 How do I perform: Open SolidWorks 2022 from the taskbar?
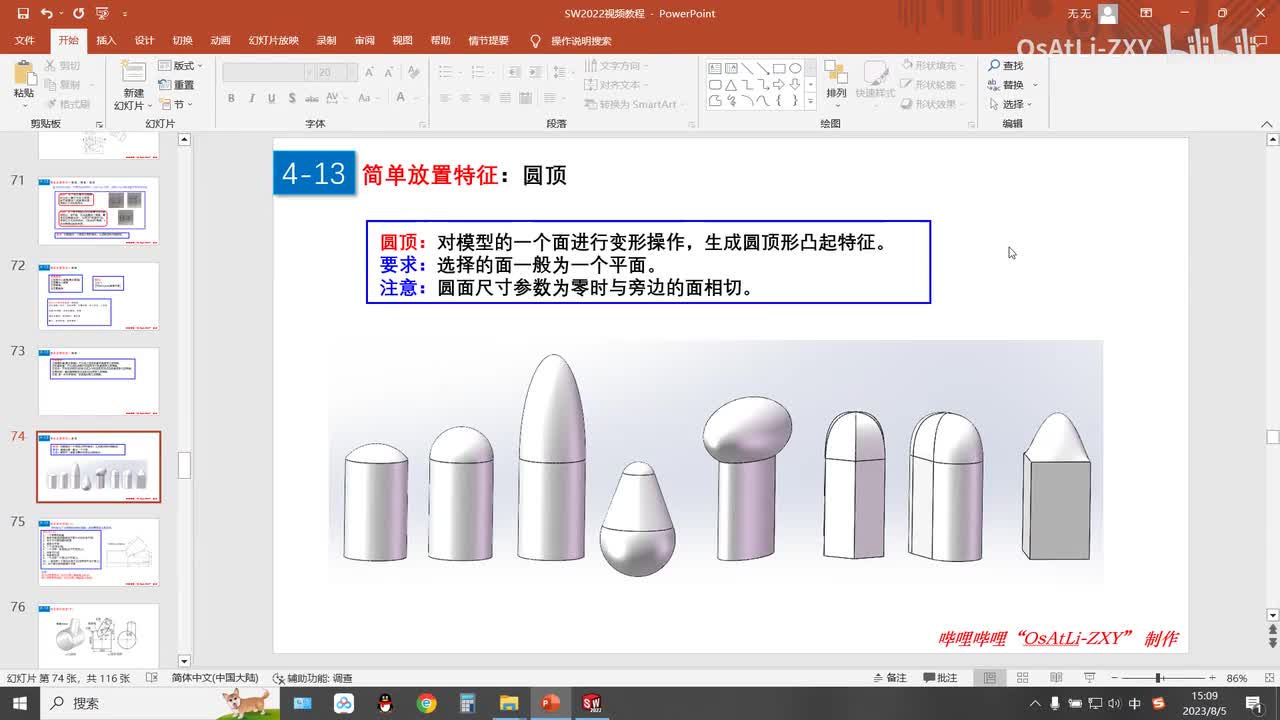pyautogui.click(x=591, y=703)
